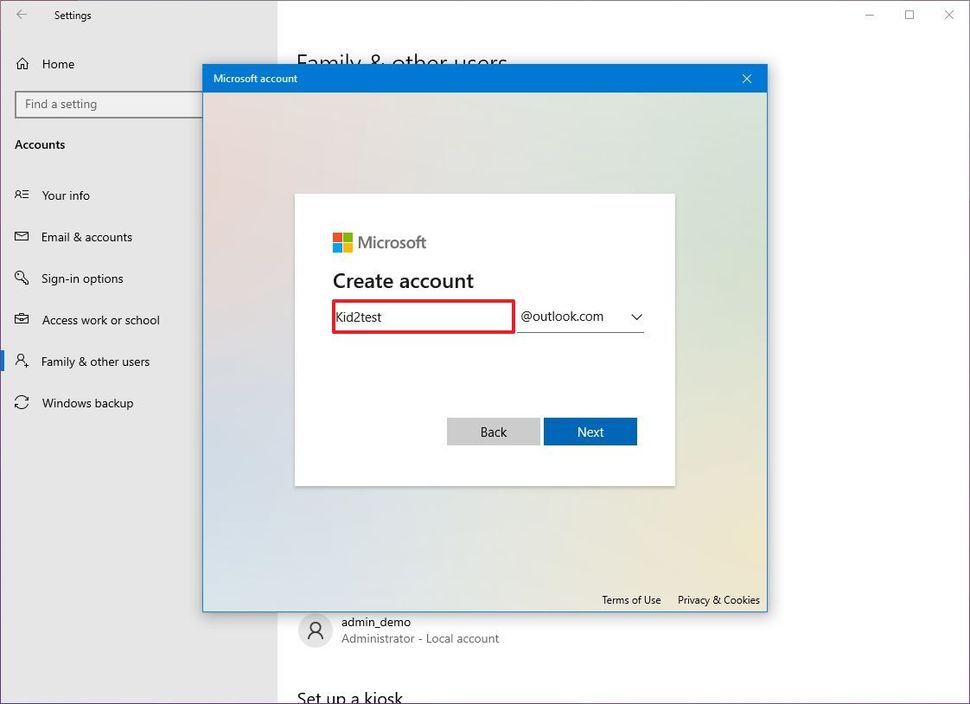Click the Windows backup sync icon
This screenshot has width=970, height=704.
point(22,403)
